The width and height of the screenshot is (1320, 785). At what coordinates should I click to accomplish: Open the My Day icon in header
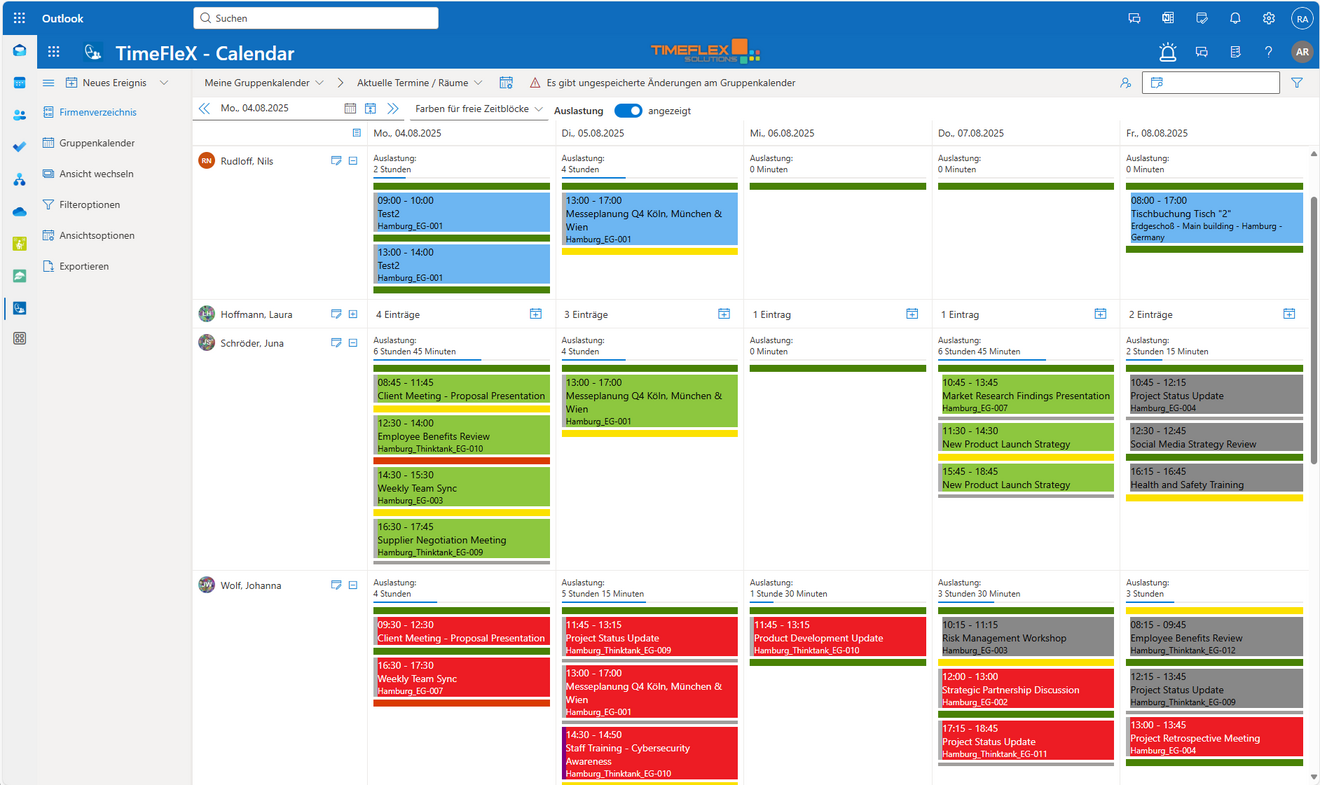1202,18
